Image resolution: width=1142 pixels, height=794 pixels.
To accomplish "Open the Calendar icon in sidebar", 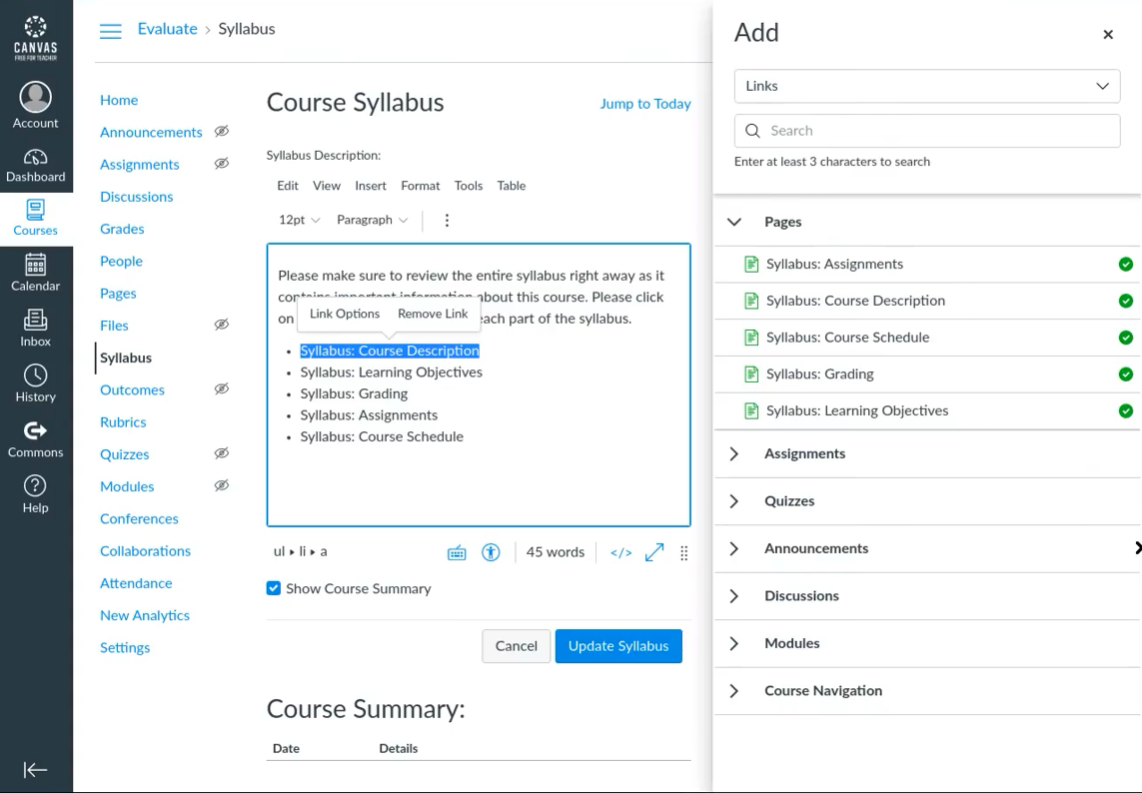I will 35,272.
